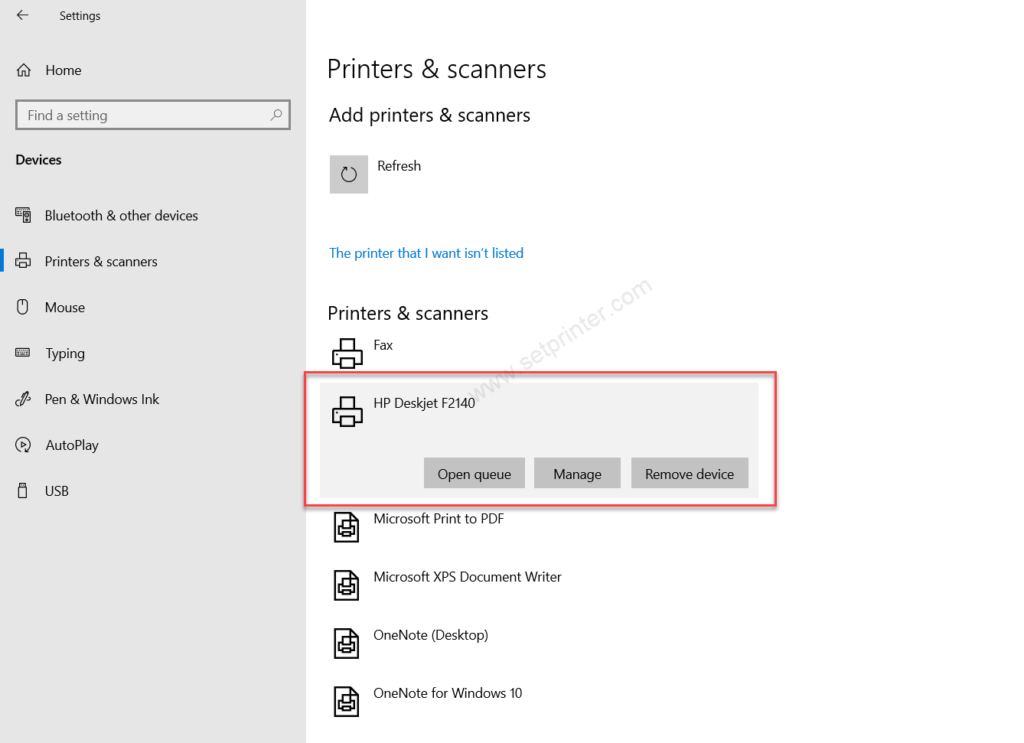Click the Microsoft XPS Document Writer icon

347,585
